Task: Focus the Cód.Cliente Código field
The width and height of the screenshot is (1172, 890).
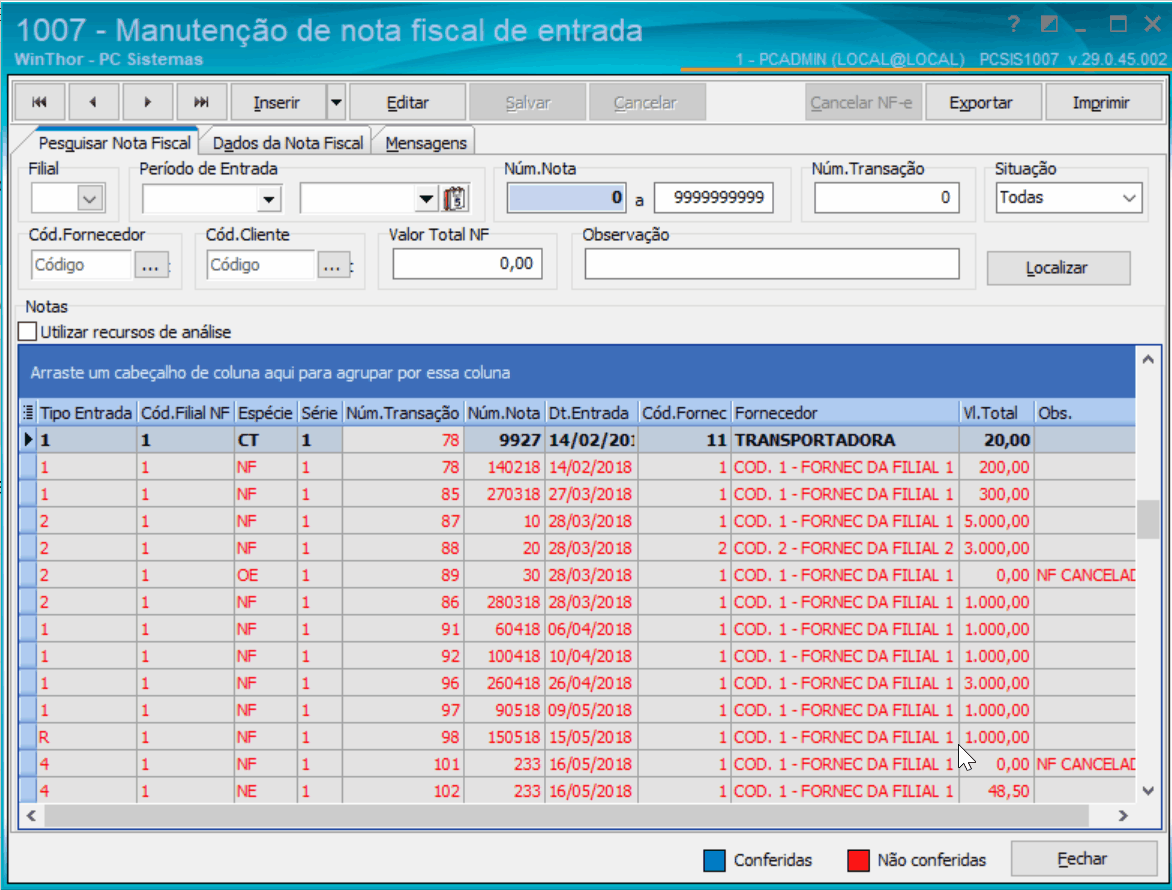Action: 260,265
